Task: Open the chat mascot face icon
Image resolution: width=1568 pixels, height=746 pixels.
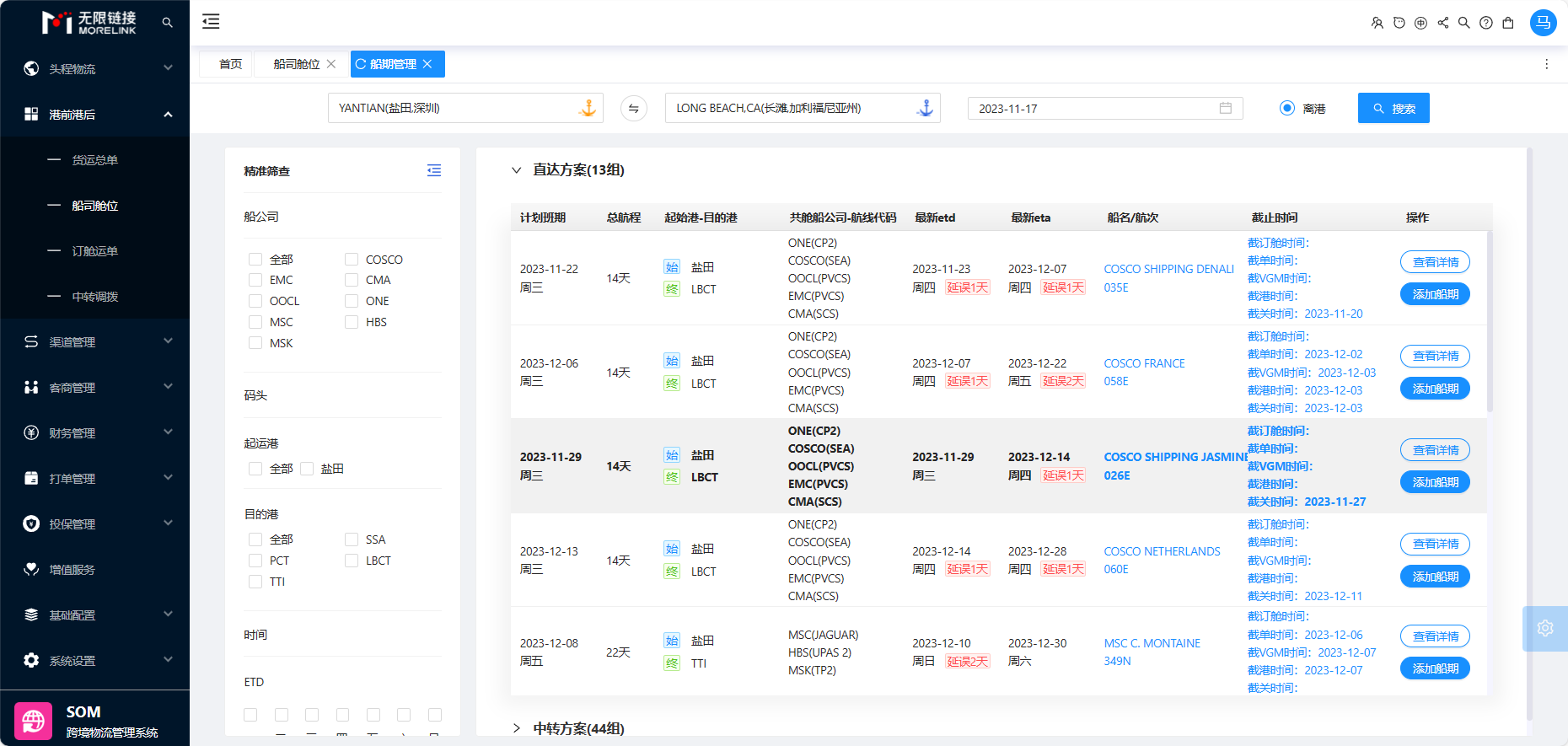Action: [1399, 23]
